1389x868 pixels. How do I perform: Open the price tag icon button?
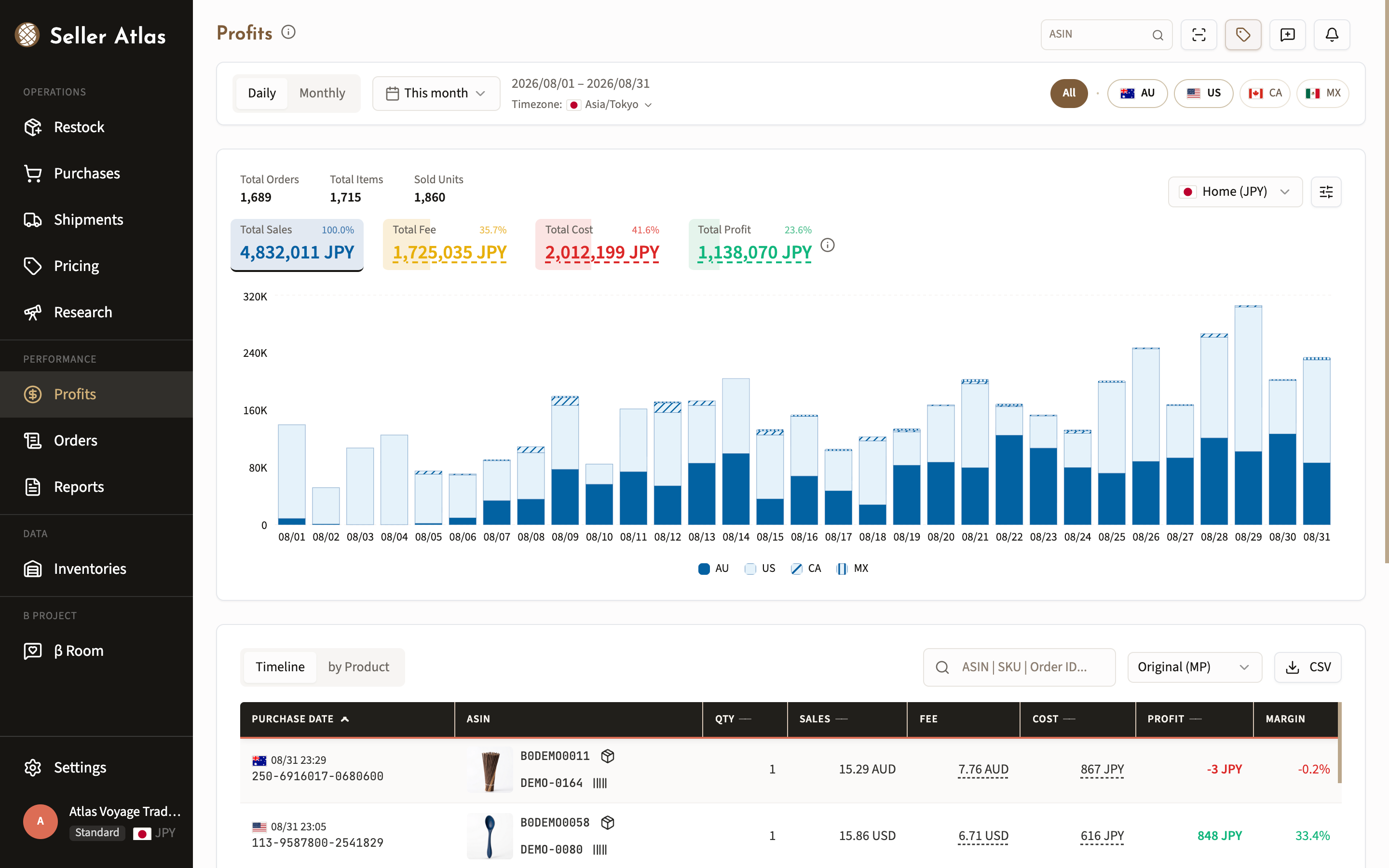coord(1243,34)
